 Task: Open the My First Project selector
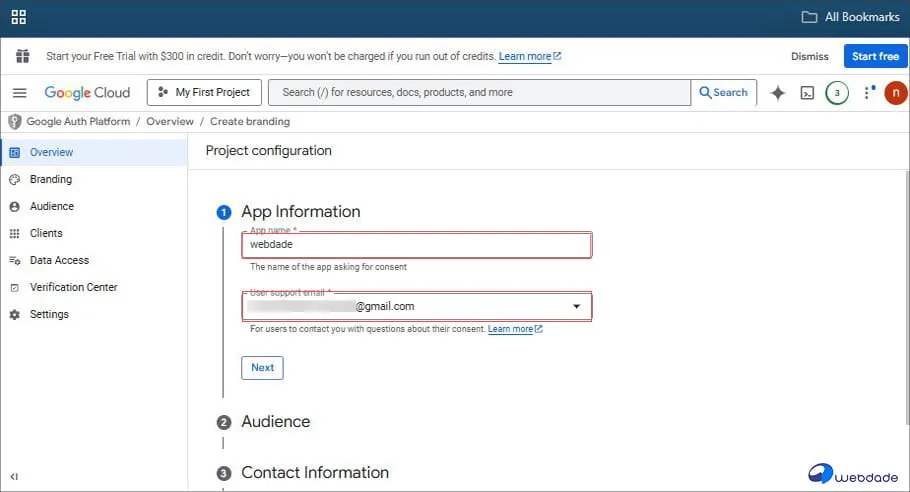pos(204,93)
